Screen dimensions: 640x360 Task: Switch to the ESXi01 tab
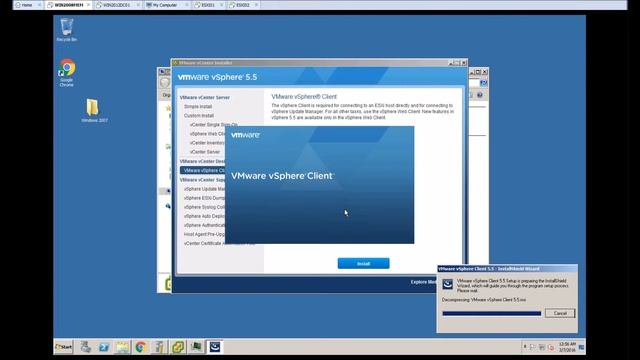tap(208, 5)
